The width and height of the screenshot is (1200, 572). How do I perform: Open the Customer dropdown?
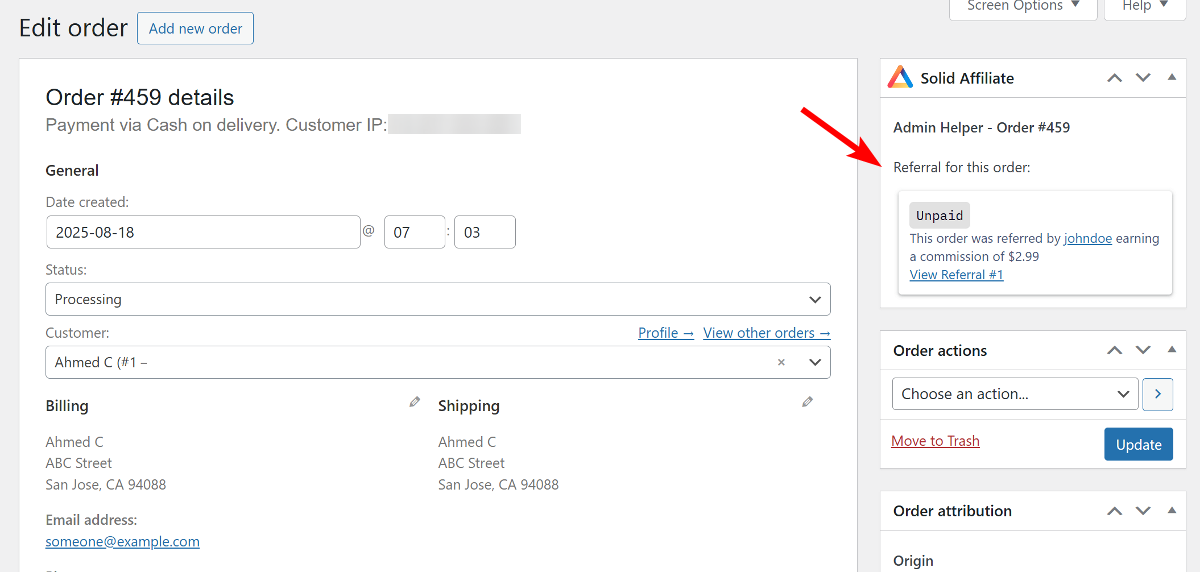coord(437,362)
